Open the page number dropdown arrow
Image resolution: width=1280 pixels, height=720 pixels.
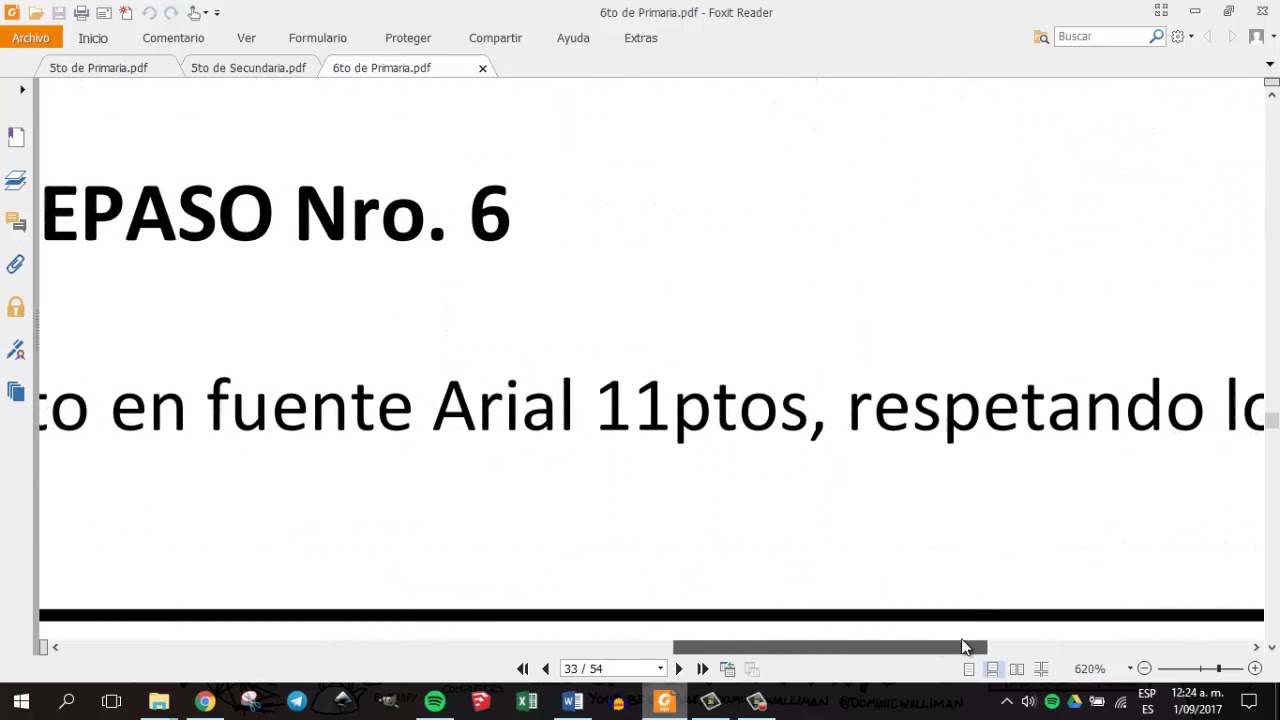coord(660,669)
